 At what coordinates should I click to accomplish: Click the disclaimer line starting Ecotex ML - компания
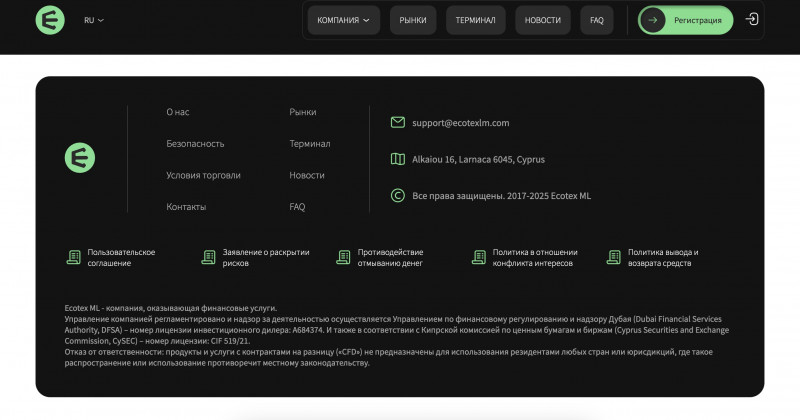point(170,308)
